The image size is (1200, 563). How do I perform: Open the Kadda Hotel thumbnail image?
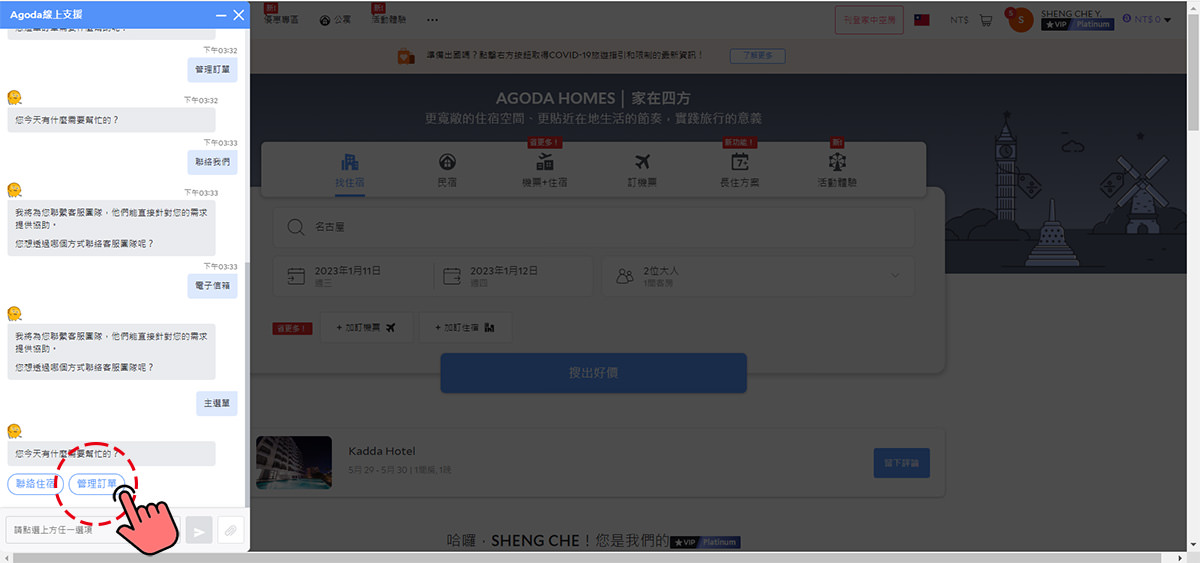[x=294, y=462]
